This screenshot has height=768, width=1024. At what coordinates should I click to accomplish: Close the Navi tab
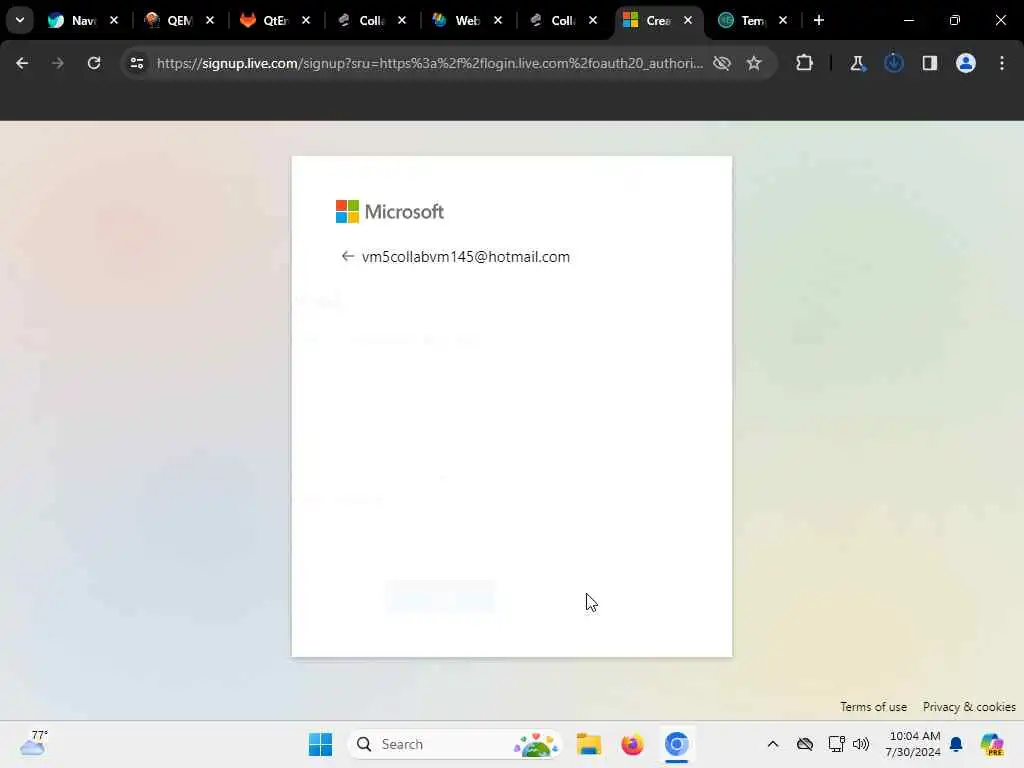(114, 20)
